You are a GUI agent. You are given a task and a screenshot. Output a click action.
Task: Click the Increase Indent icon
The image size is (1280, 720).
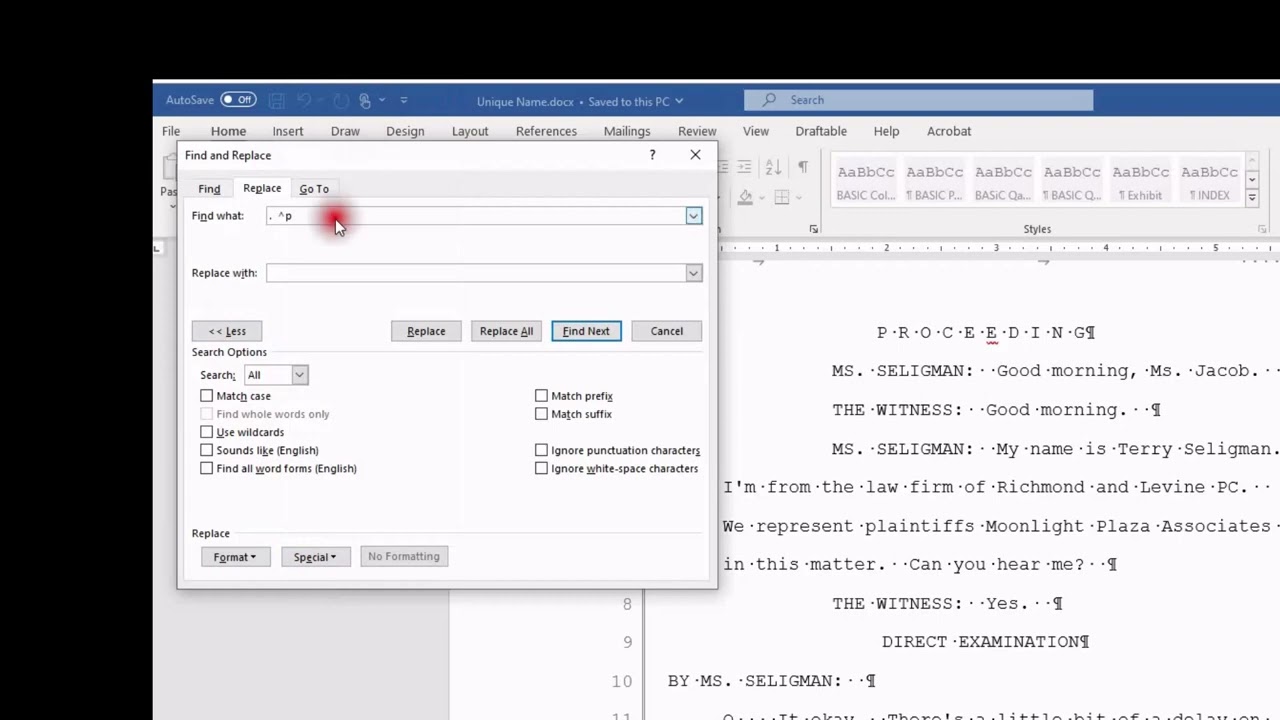pyautogui.click(x=744, y=168)
